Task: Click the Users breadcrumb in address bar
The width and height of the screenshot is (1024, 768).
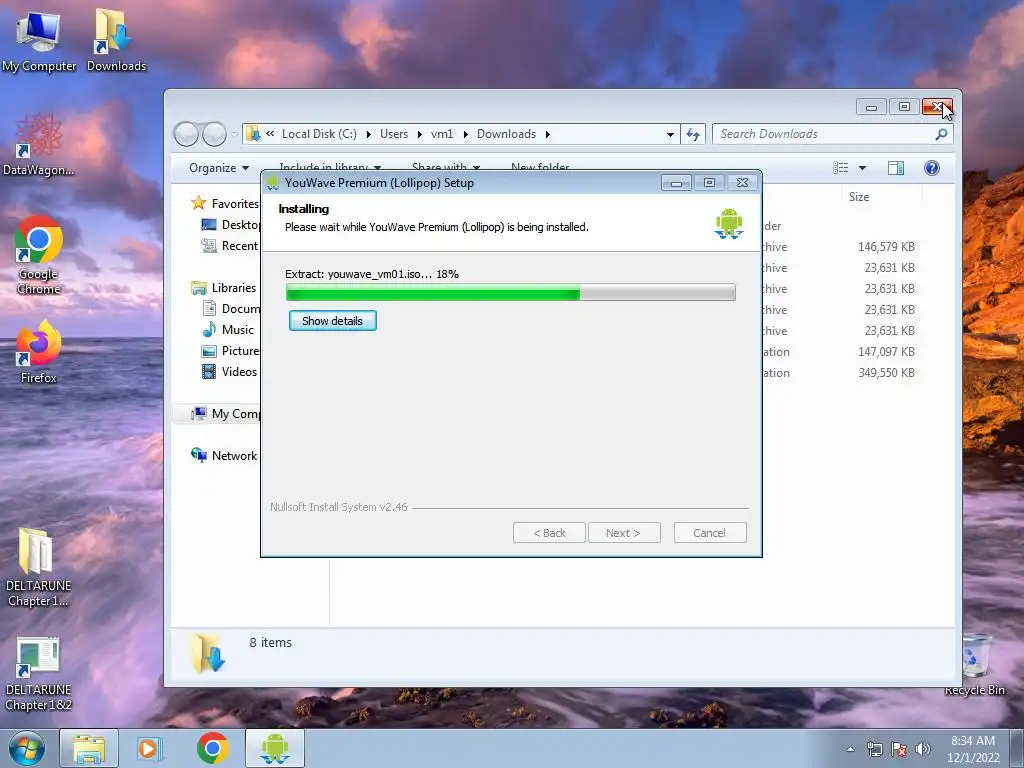Action: coord(394,134)
